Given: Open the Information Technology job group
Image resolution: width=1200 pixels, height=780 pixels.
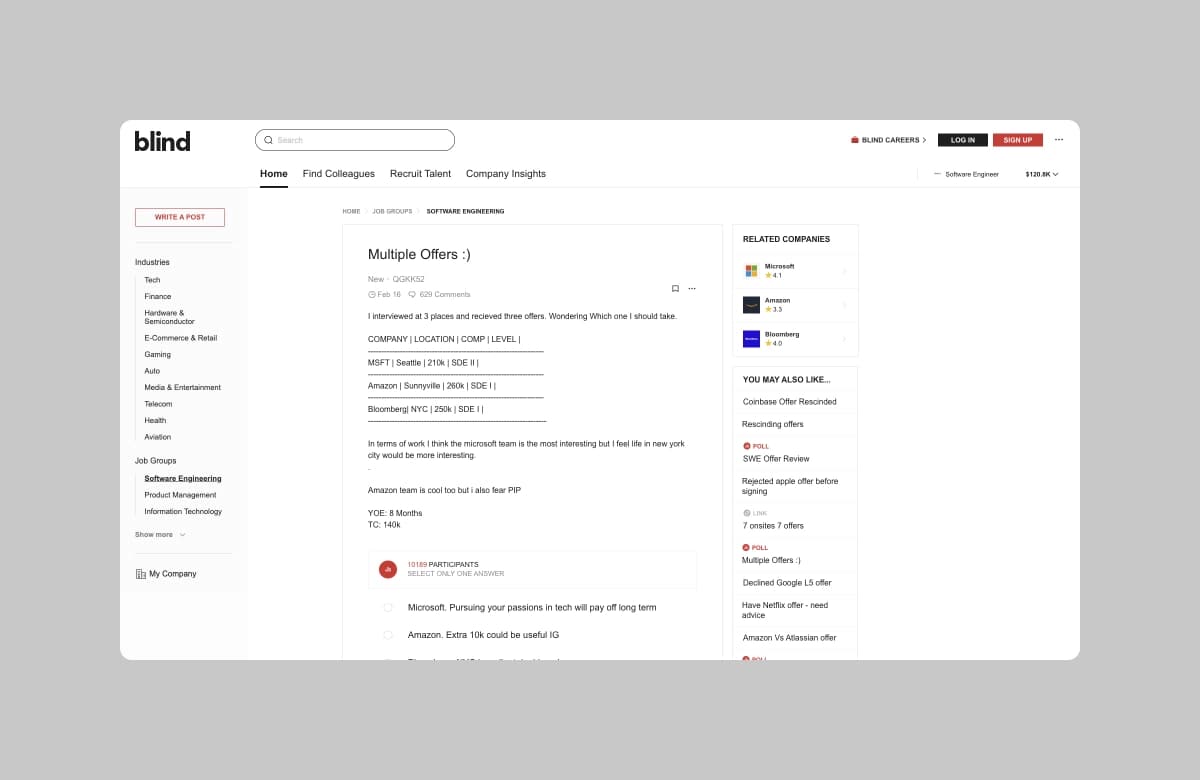Looking at the screenshot, I should 183,512.
